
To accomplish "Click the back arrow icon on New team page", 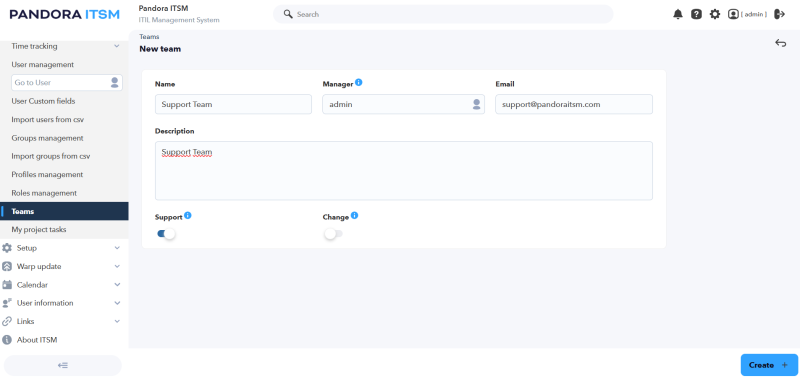I will [x=781, y=43].
